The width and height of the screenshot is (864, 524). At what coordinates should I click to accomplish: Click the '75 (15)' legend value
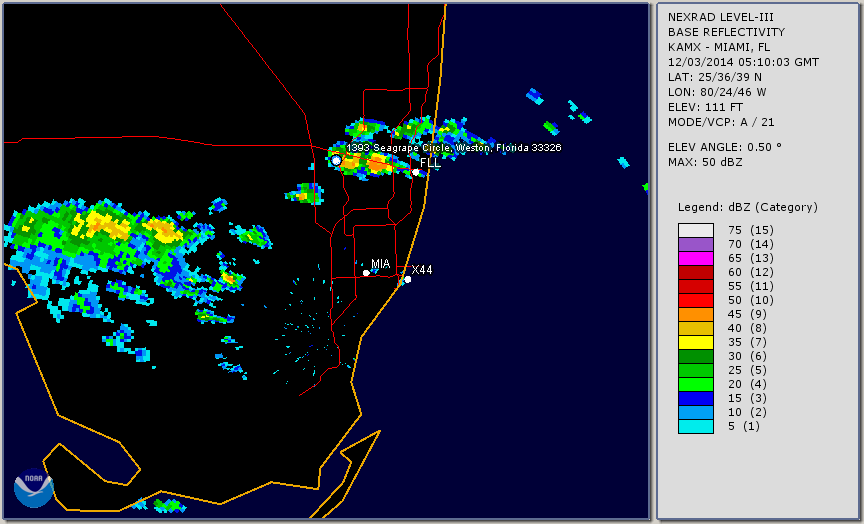click(x=750, y=230)
